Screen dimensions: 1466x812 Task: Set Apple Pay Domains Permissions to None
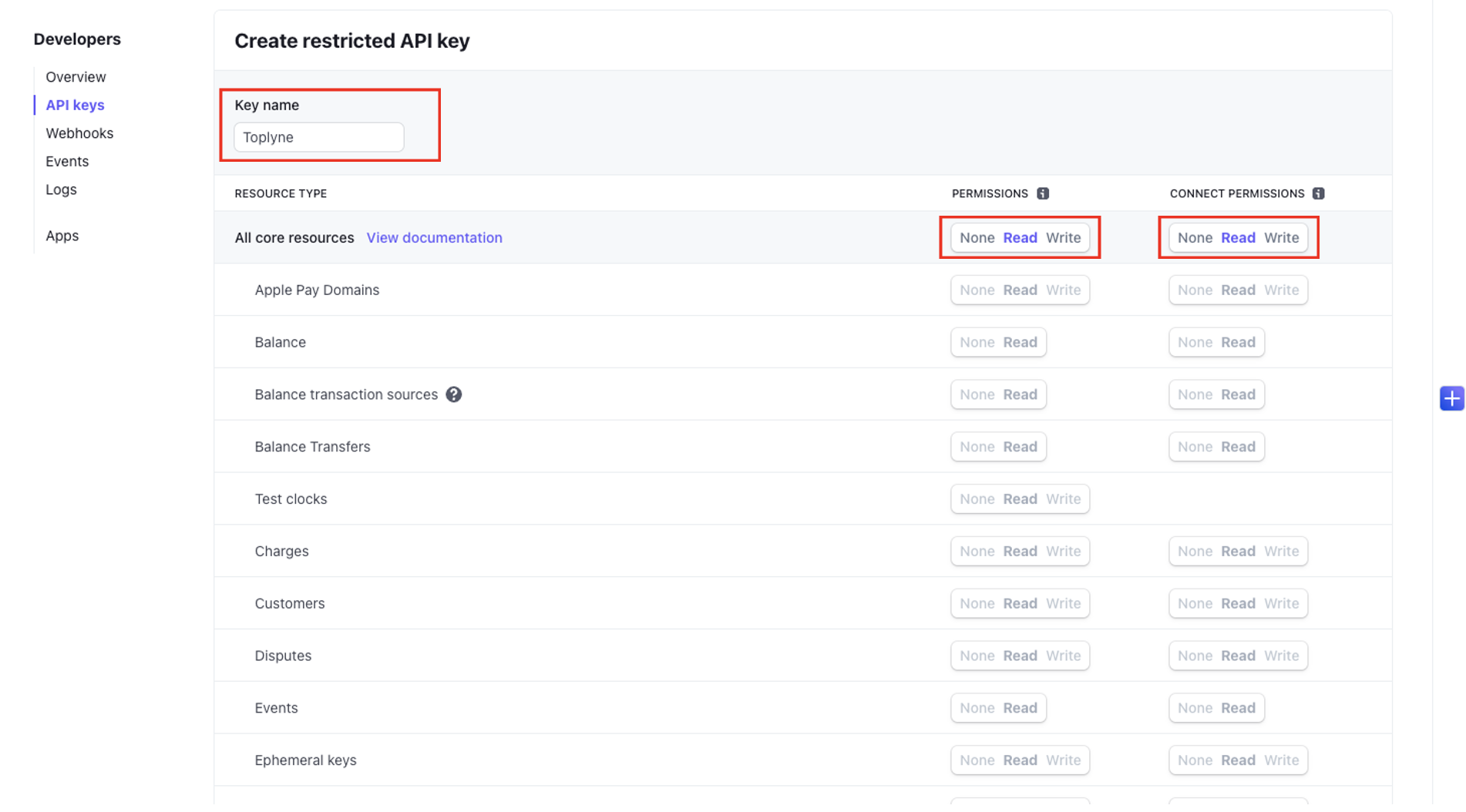977,290
